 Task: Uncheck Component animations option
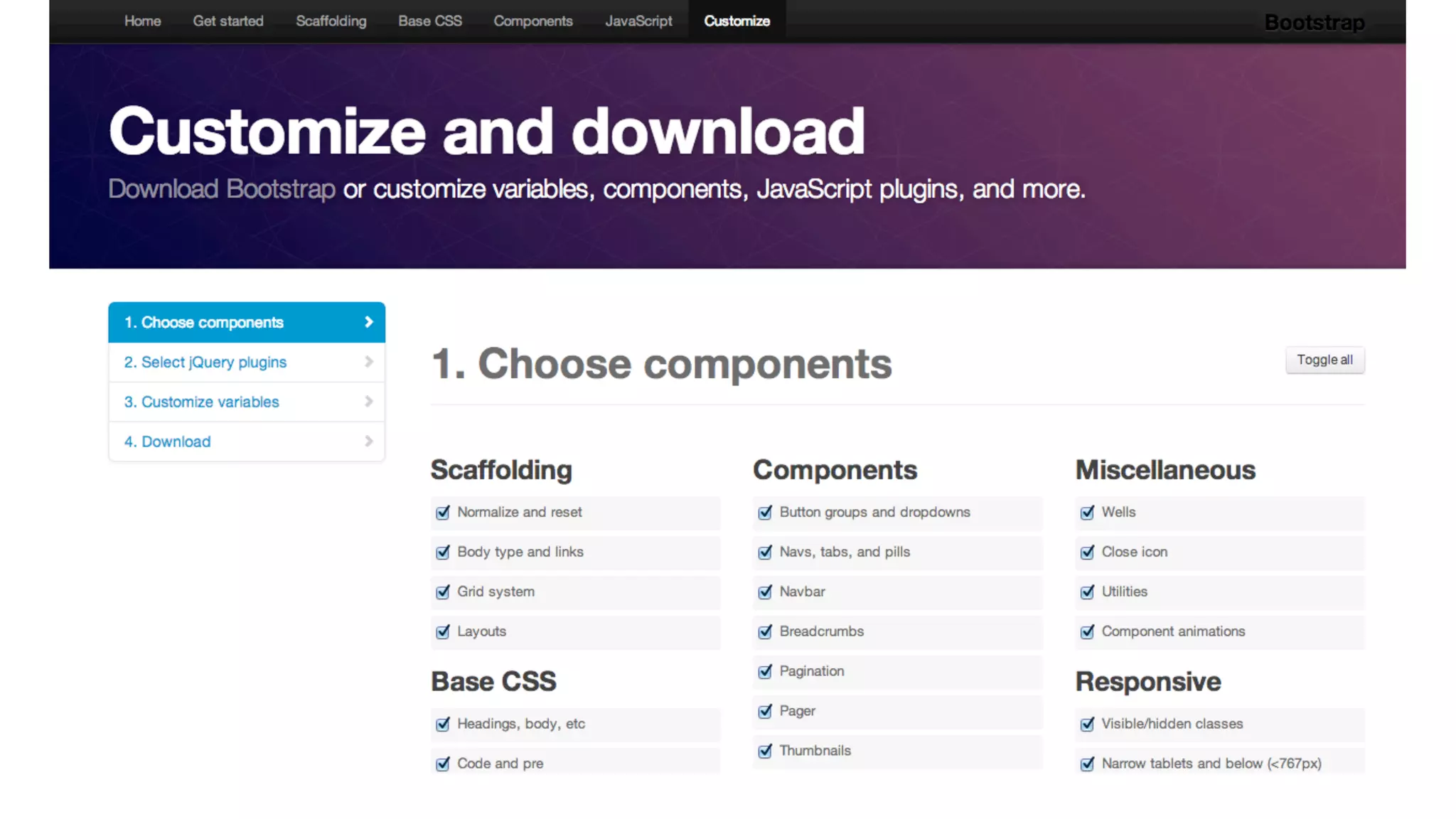point(1087,632)
